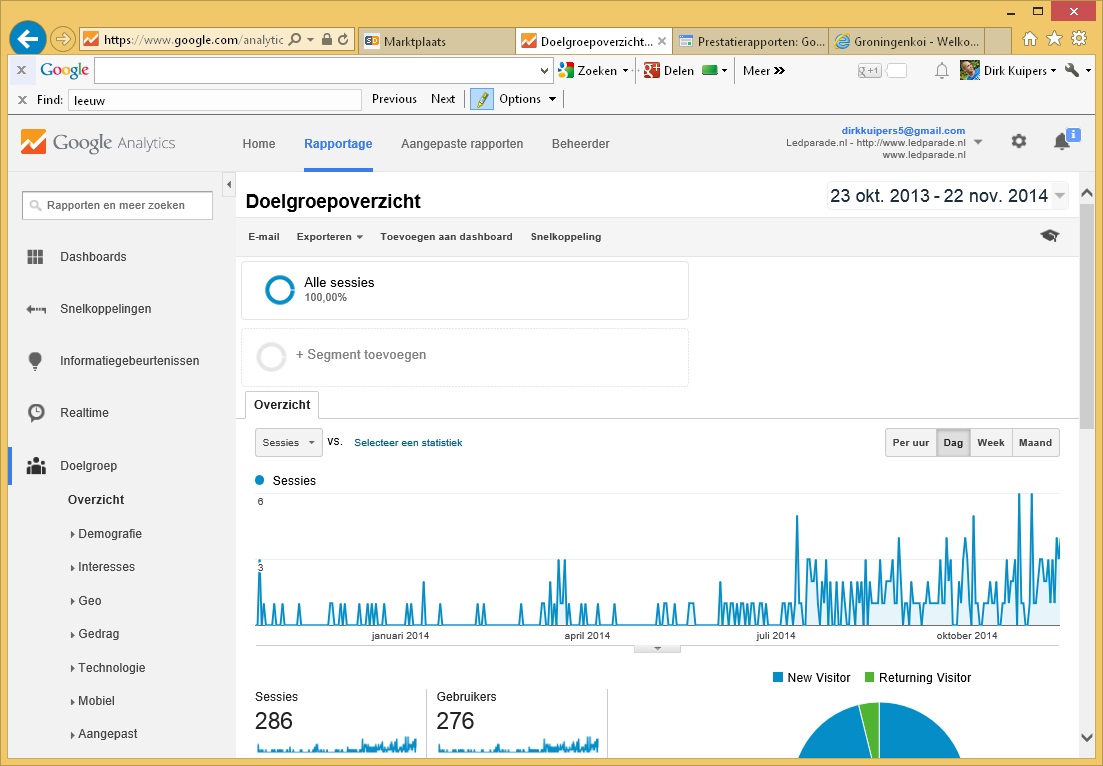1103x766 pixels.
Task: Open the Internet Explorer tools gear
Action: pos(1078,39)
